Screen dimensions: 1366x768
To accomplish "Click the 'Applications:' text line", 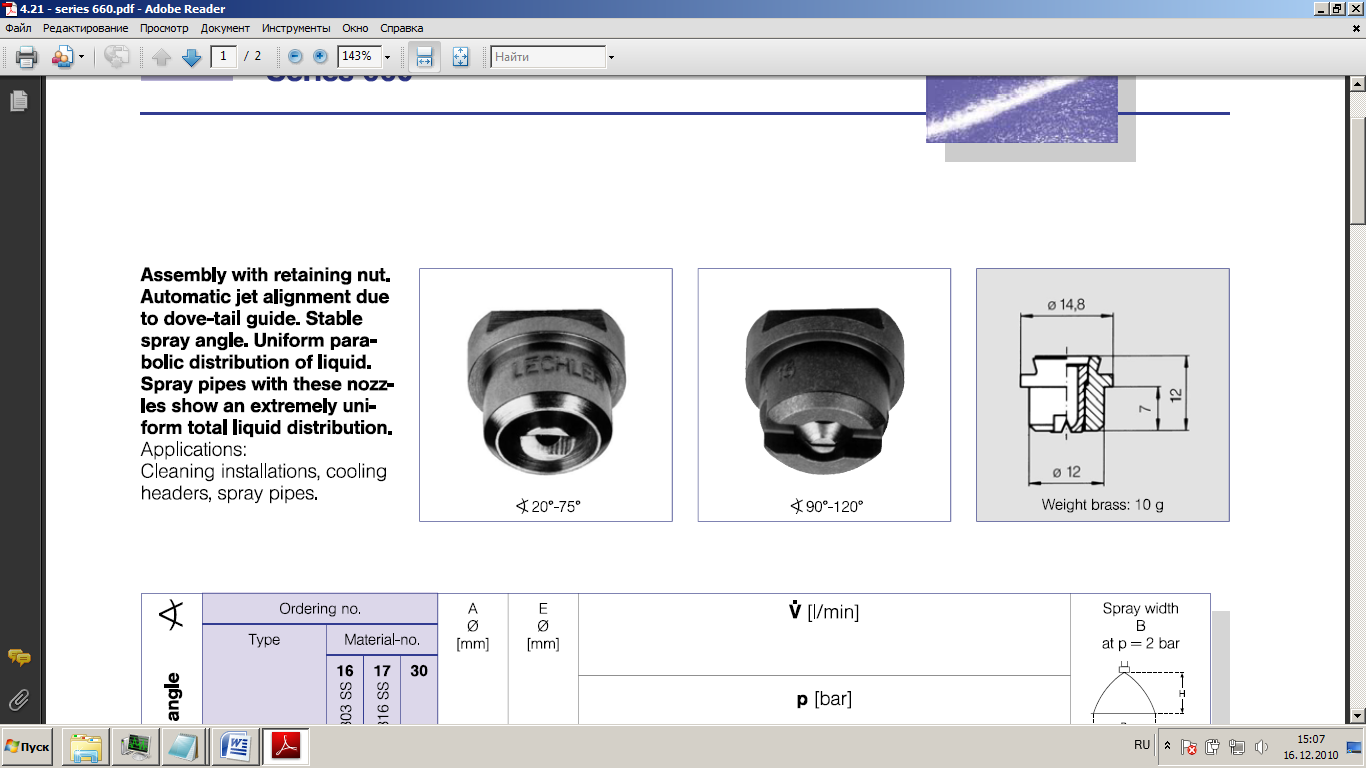I will click(194, 449).
